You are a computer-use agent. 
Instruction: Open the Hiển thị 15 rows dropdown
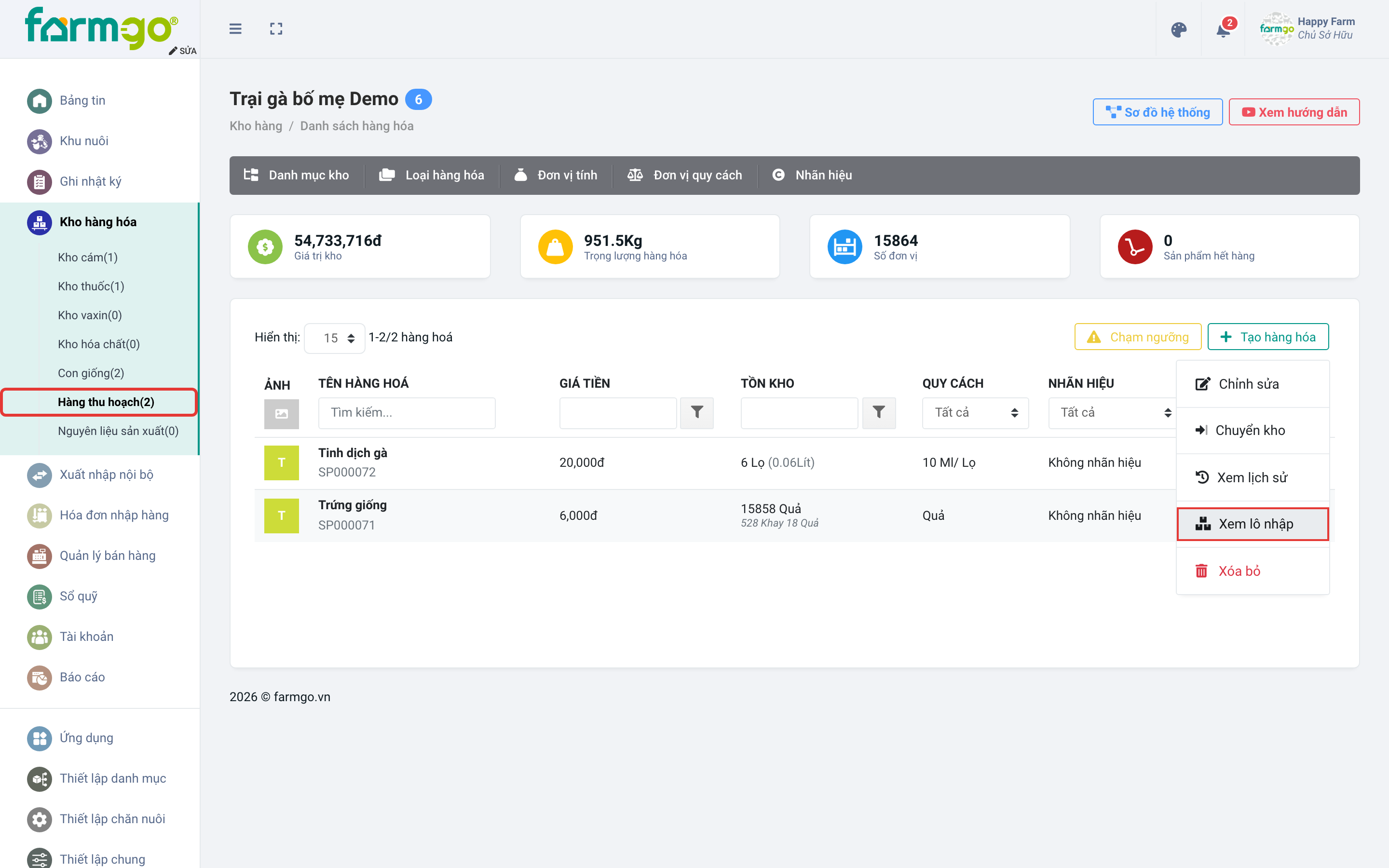(334, 338)
